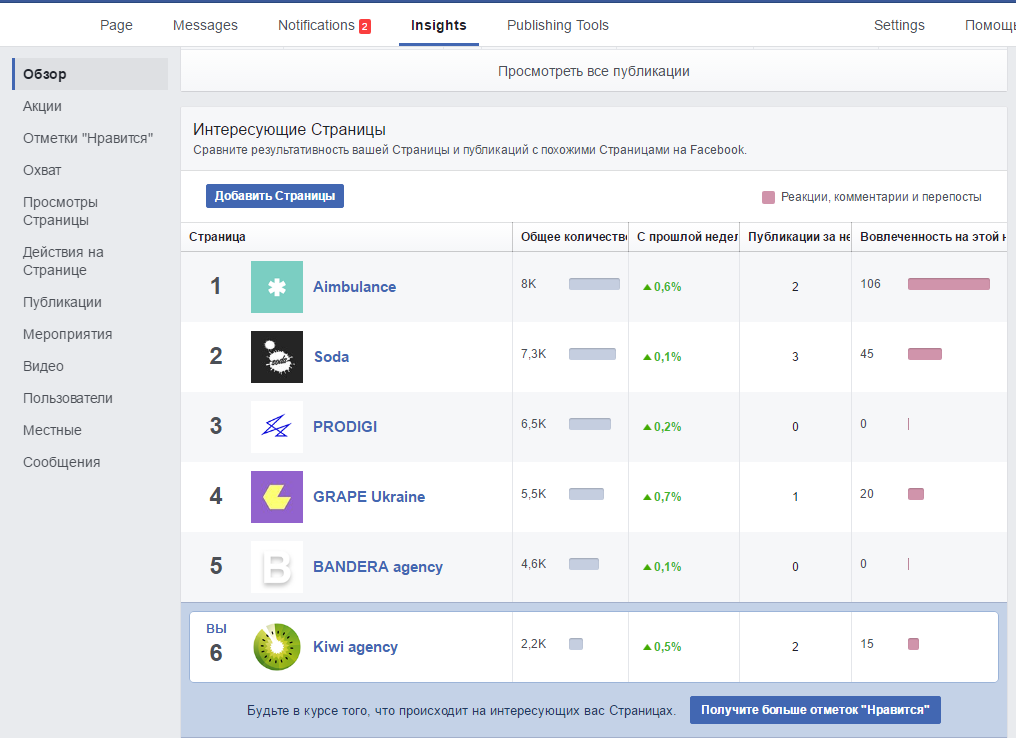Click Получите больше отметок "Нравится" button
Image resolution: width=1016 pixels, height=738 pixels.
[815, 710]
